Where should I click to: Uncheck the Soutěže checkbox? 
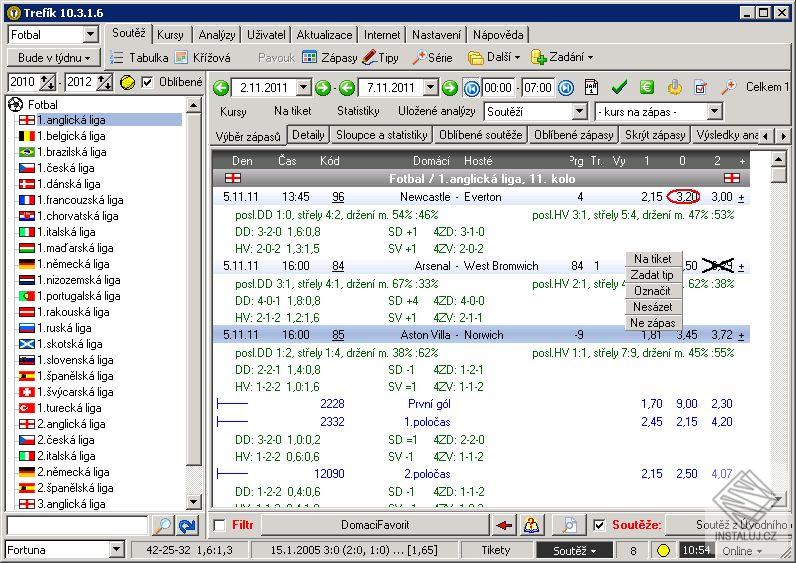tap(598, 525)
